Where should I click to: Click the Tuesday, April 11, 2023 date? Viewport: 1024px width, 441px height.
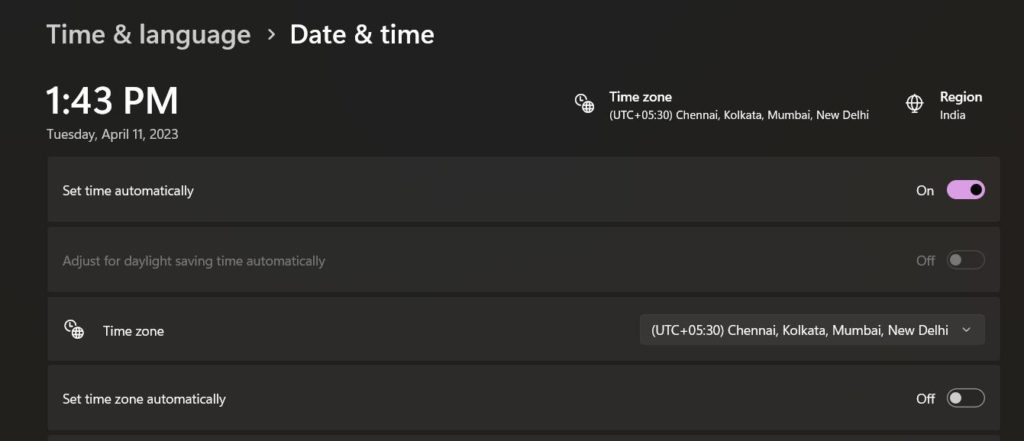coord(112,134)
